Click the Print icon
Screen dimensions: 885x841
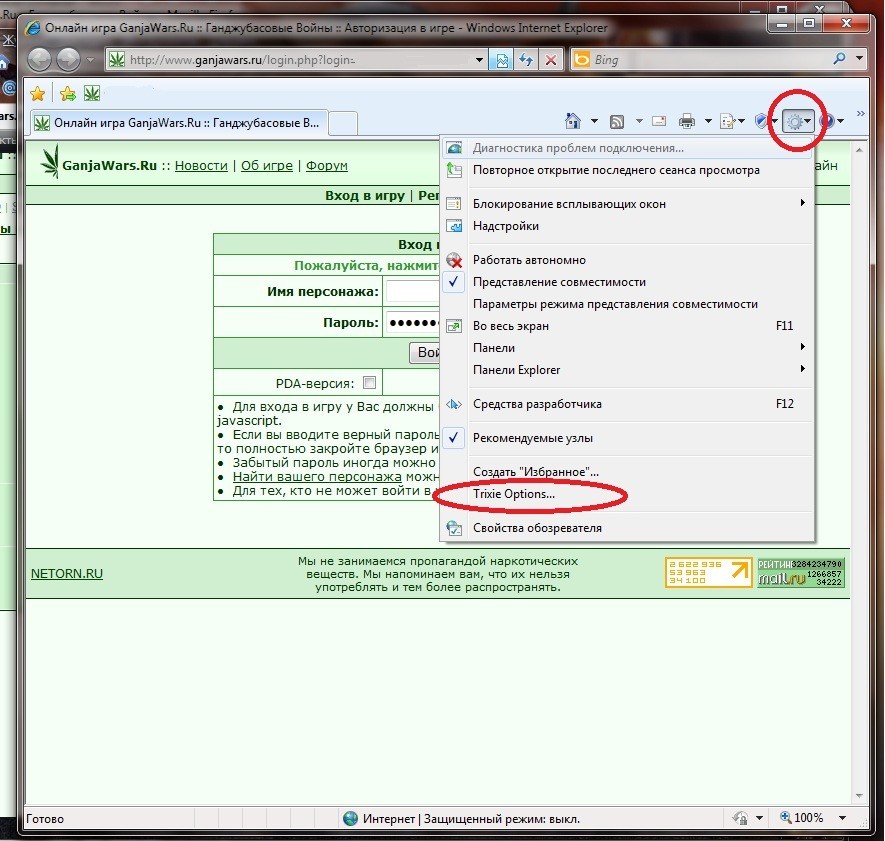click(687, 121)
